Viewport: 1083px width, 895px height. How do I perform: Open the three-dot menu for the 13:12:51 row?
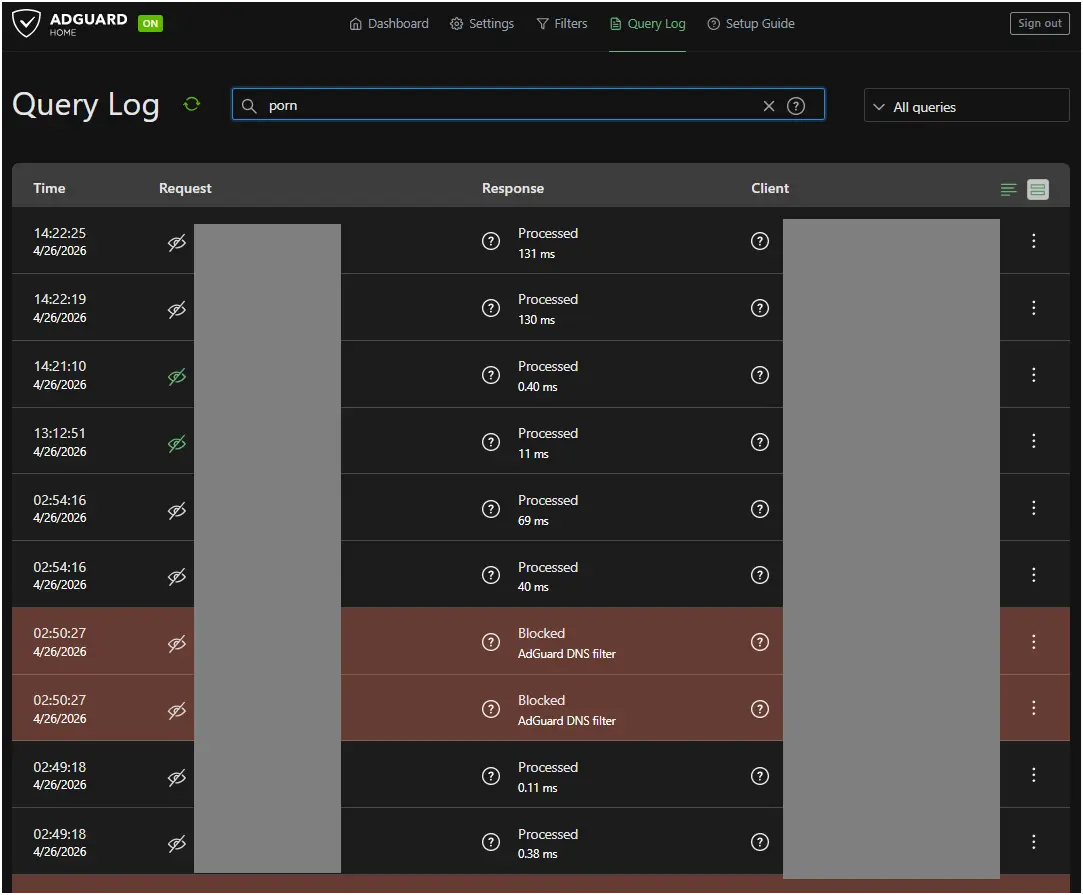point(1033,441)
